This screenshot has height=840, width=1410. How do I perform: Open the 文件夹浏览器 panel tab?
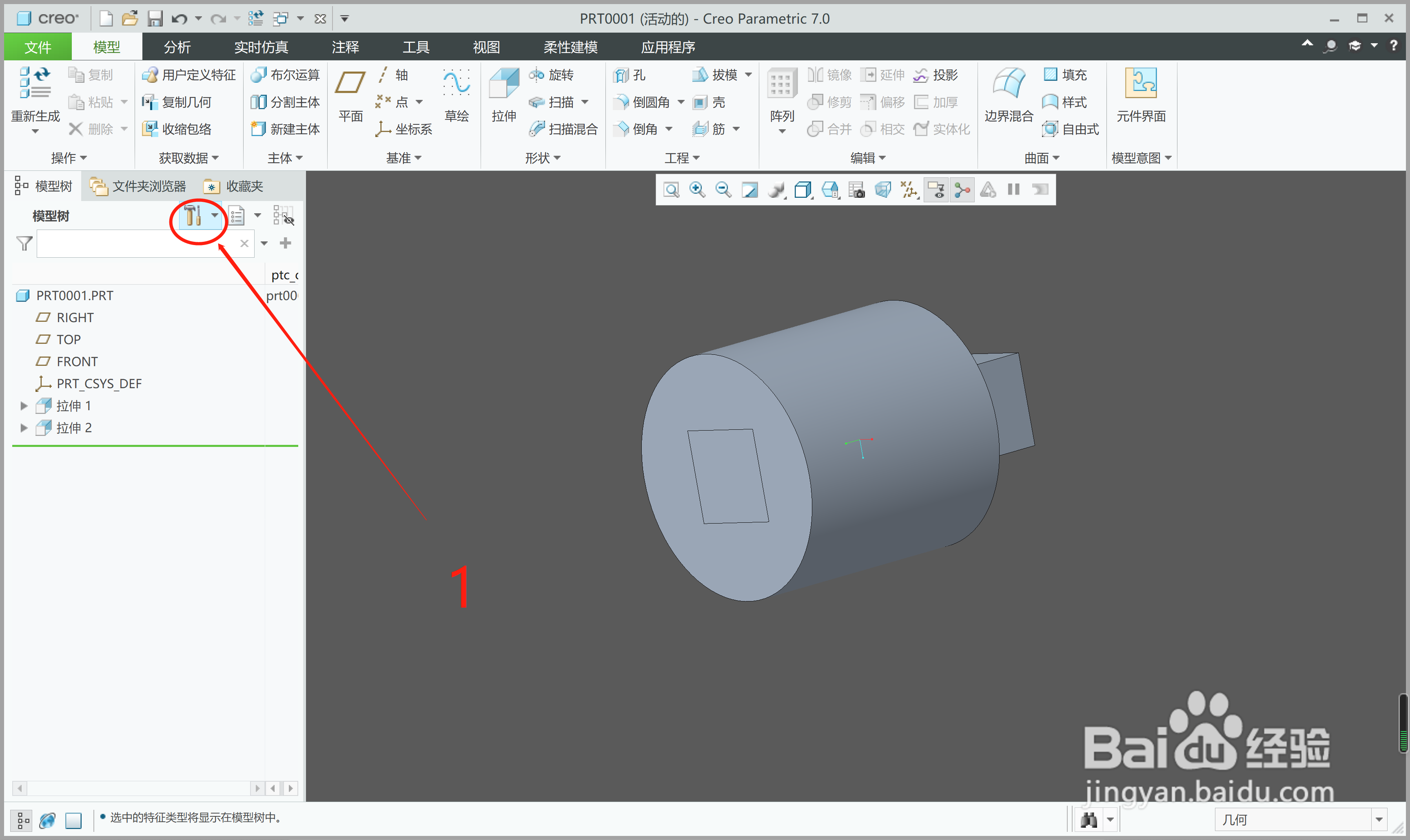coord(138,186)
